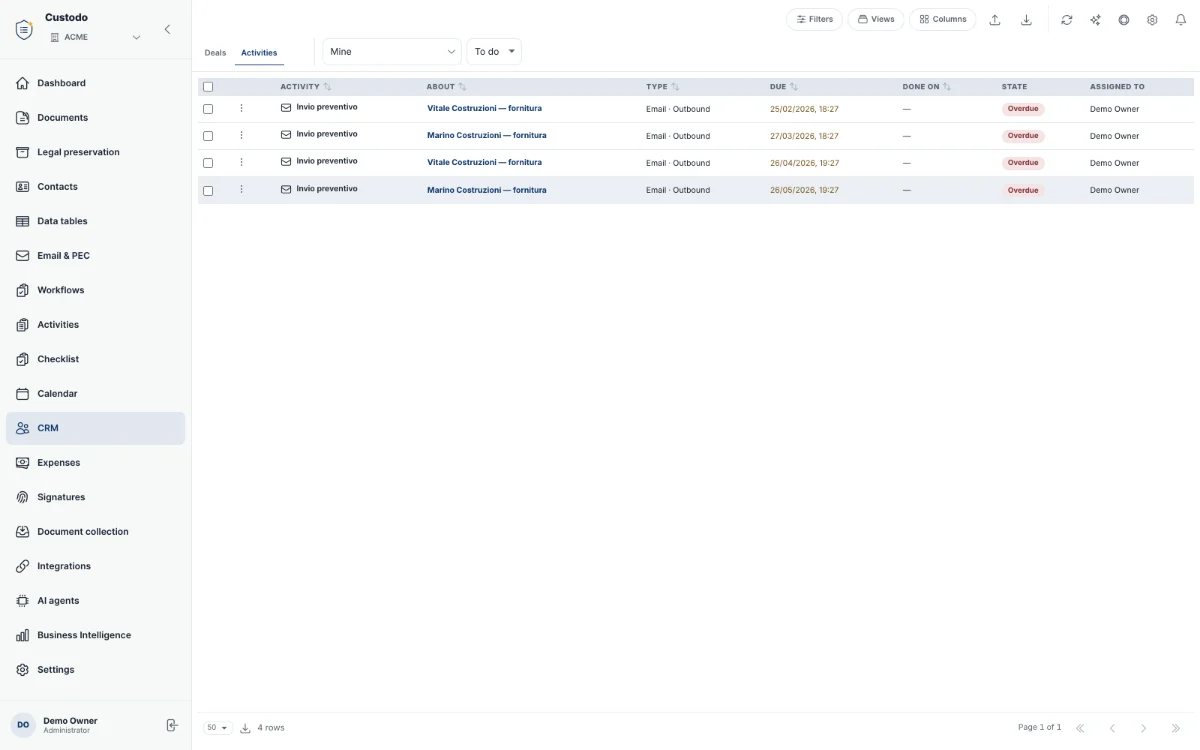Open the To do status dropdown

pos(494,52)
